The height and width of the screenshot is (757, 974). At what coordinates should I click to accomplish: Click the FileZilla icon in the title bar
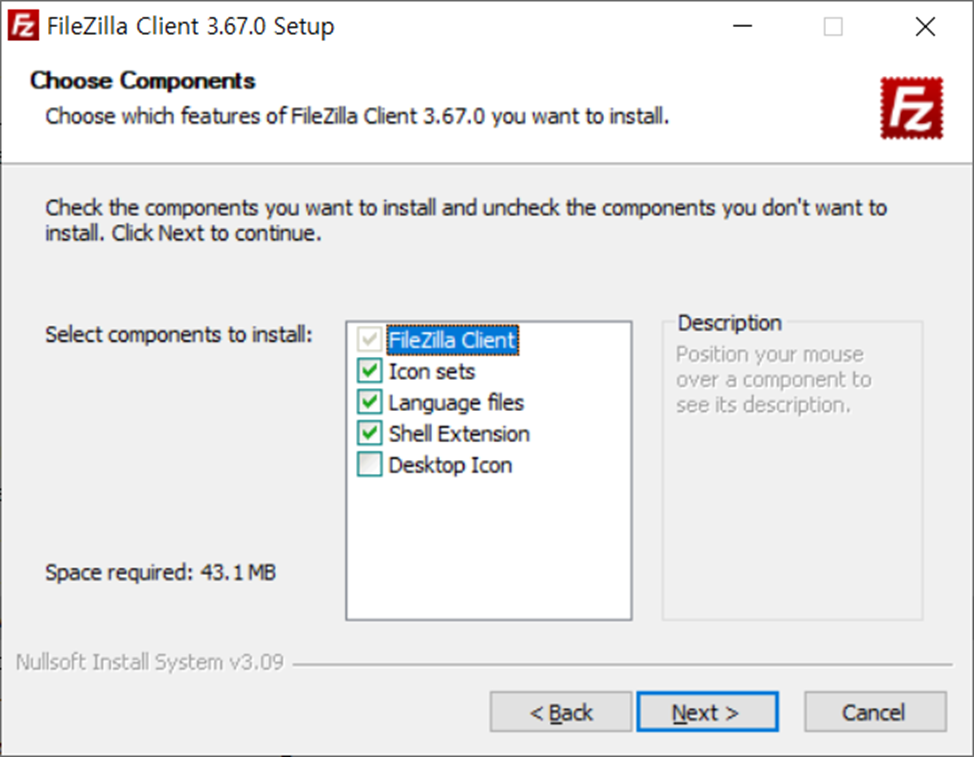(21, 26)
